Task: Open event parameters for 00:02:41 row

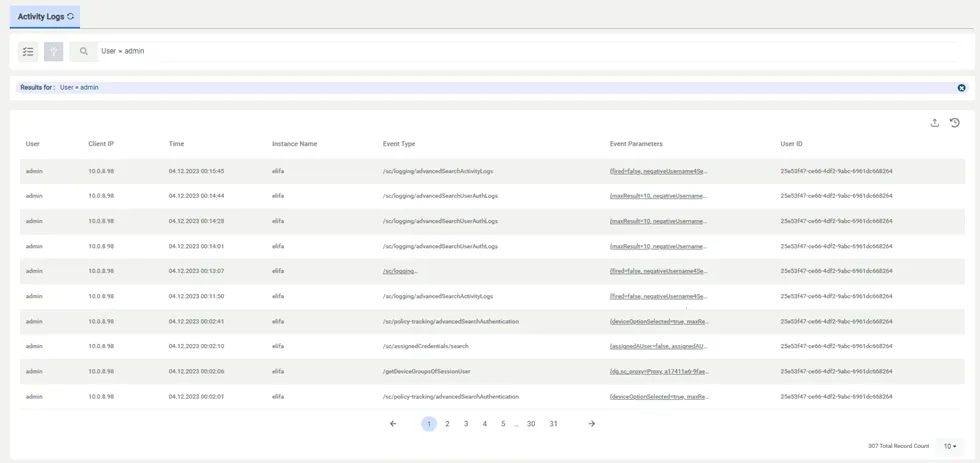Action: coord(659,321)
